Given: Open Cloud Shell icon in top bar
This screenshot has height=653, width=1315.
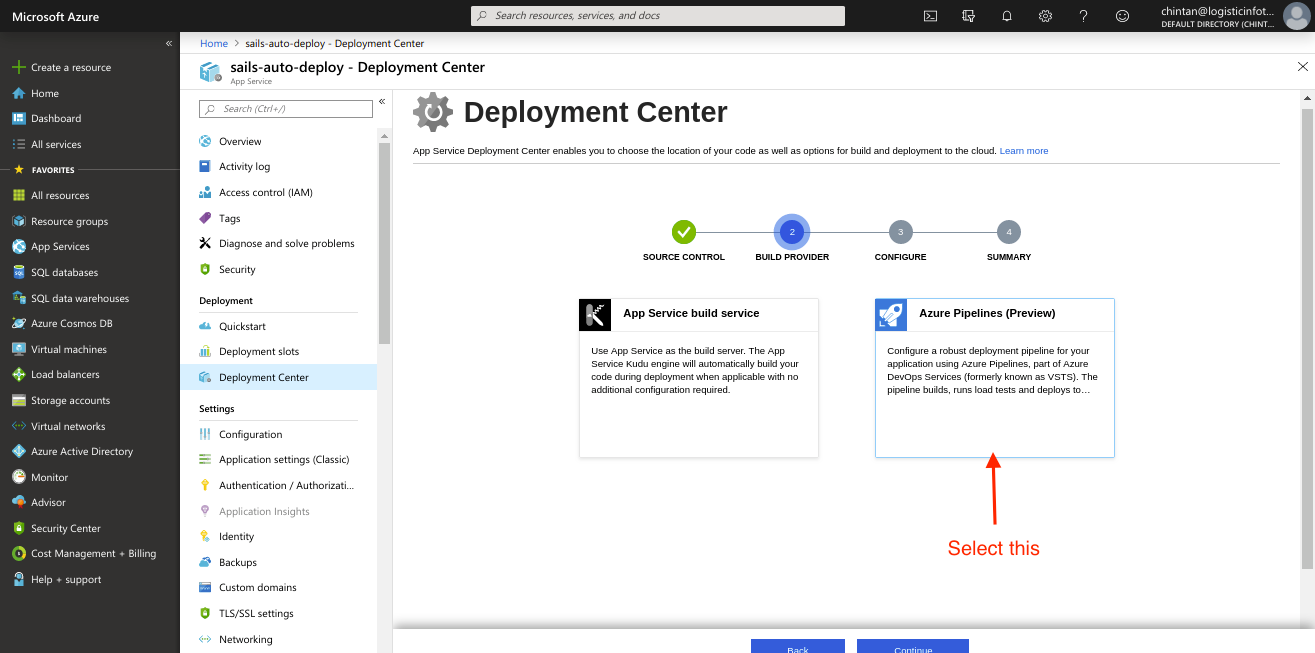Looking at the screenshot, I should point(930,16).
